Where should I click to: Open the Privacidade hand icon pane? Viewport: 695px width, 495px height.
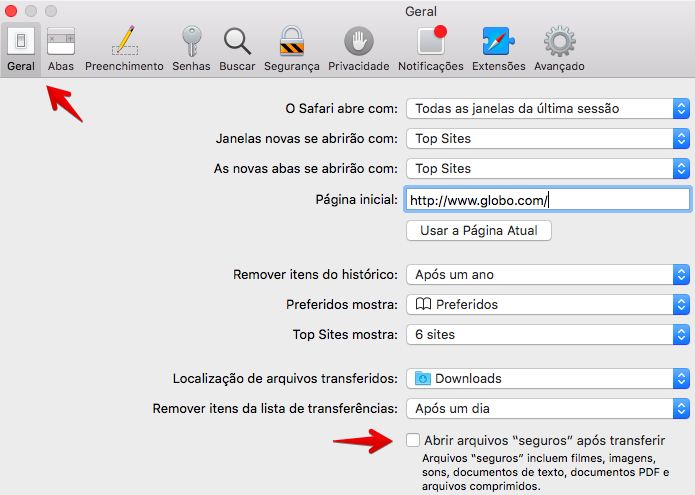pyautogui.click(x=359, y=49)
